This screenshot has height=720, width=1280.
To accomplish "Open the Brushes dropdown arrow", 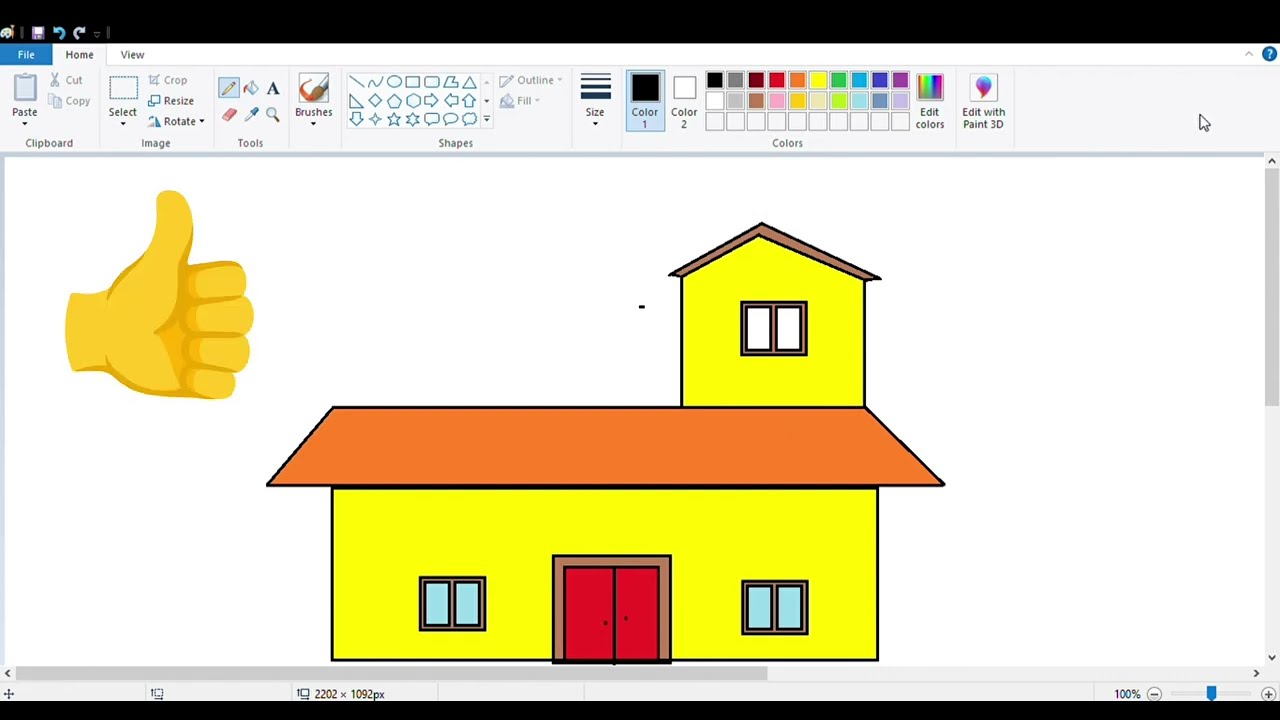I will [313, 123].
